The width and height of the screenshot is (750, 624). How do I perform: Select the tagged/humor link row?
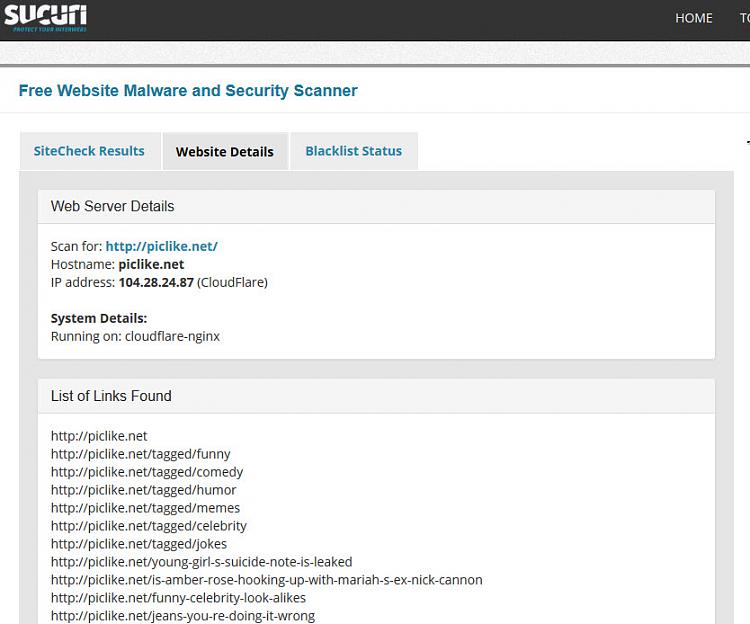pos(143,490)
